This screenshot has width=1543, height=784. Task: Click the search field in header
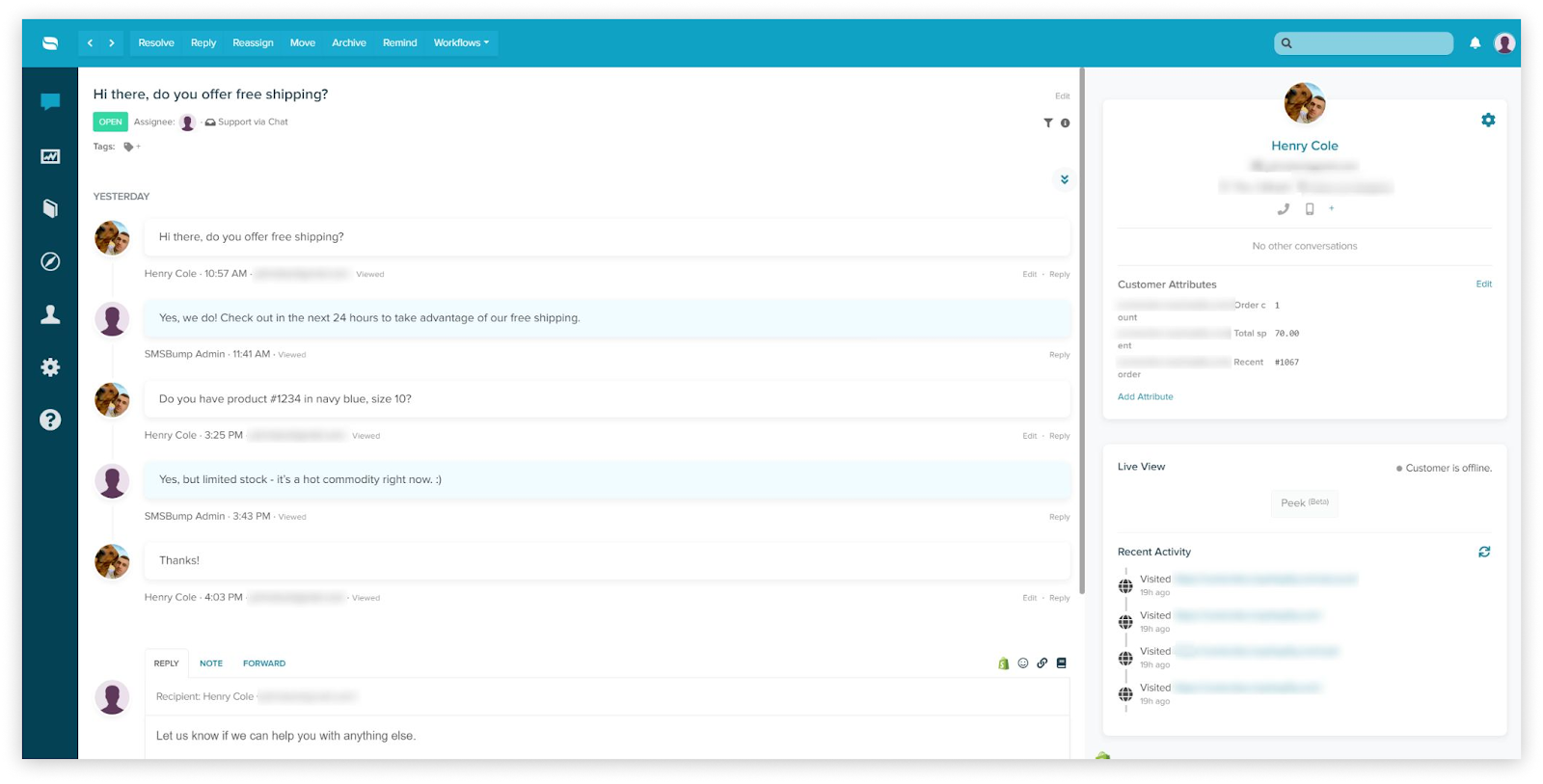coord(1364,43)
